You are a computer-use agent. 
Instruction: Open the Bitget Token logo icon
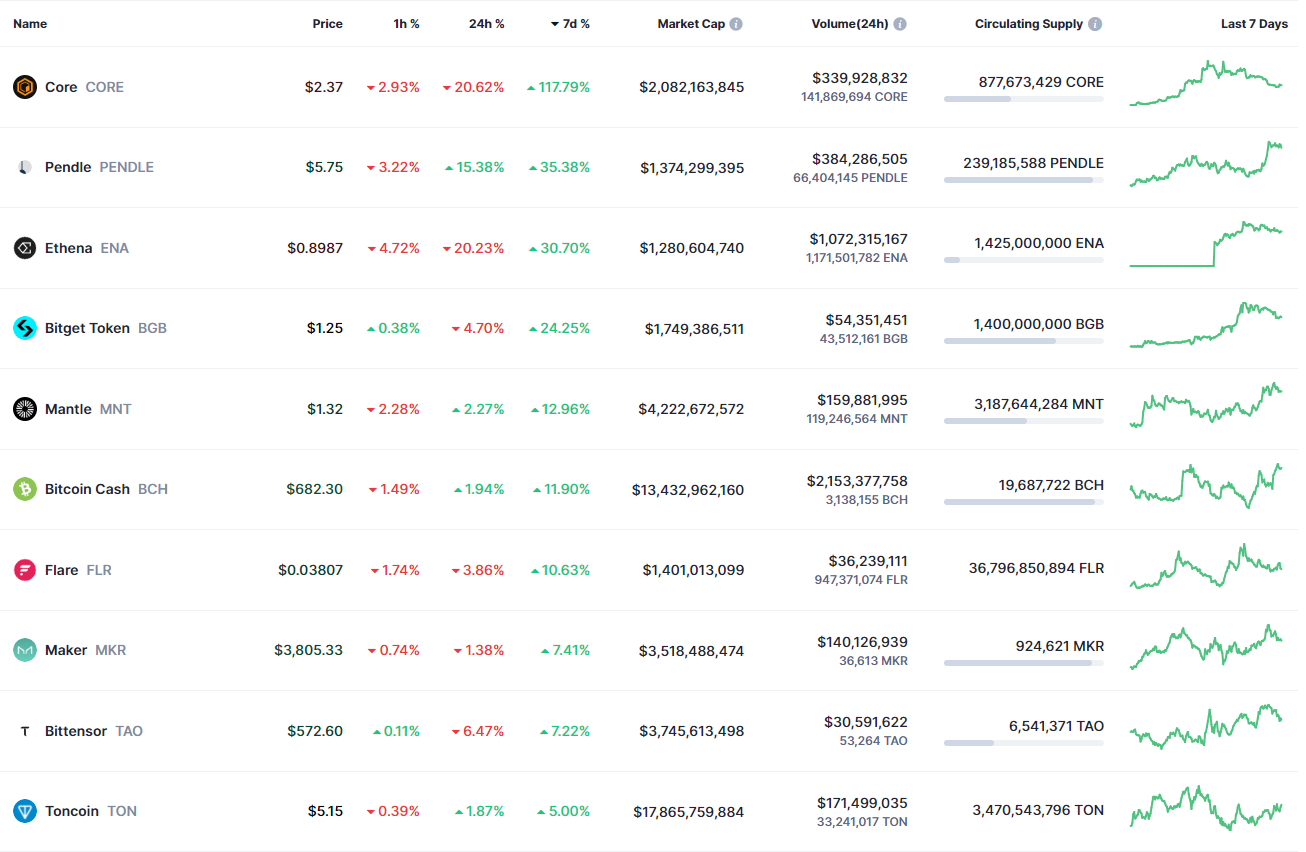point(25,328)
